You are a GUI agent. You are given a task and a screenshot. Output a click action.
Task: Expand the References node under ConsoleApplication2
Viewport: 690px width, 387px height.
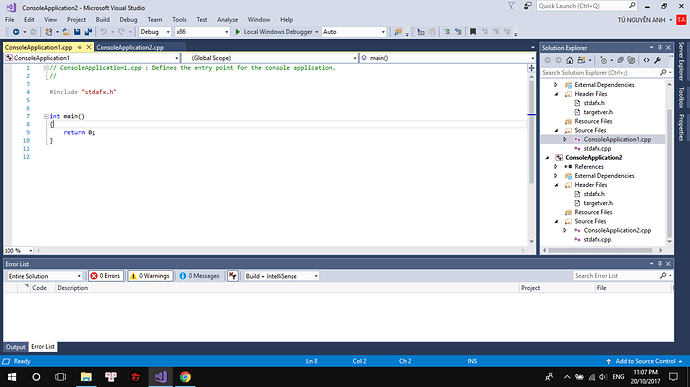click(556, 166)
